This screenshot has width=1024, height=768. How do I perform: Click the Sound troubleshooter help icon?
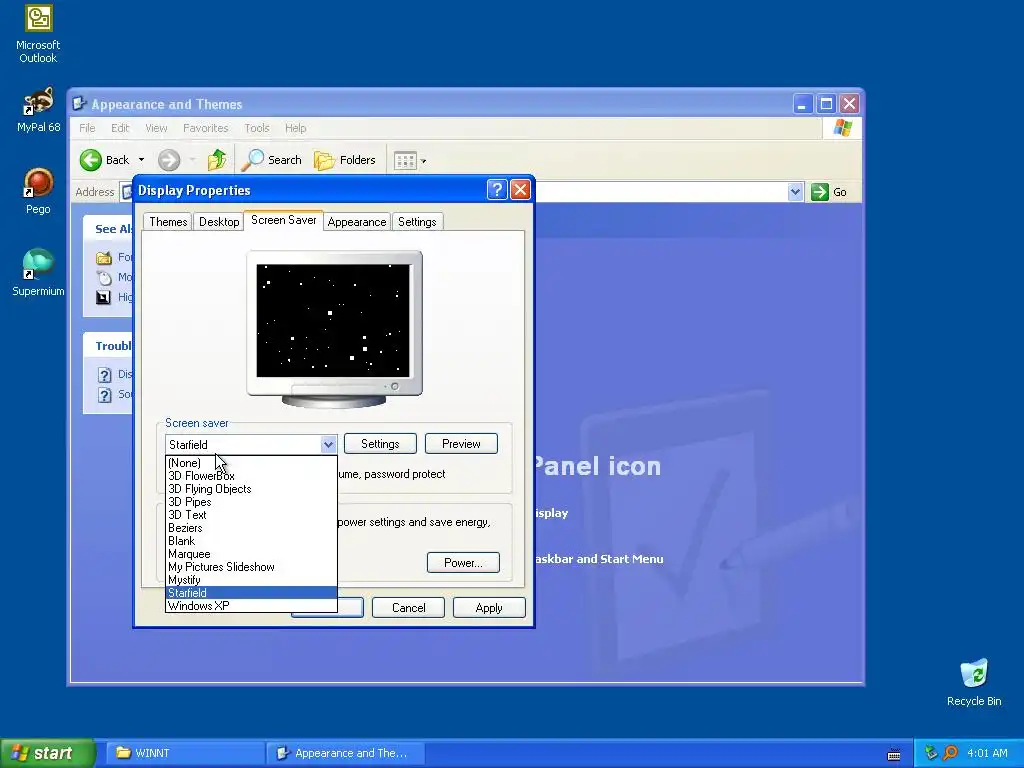coord(104,395)
